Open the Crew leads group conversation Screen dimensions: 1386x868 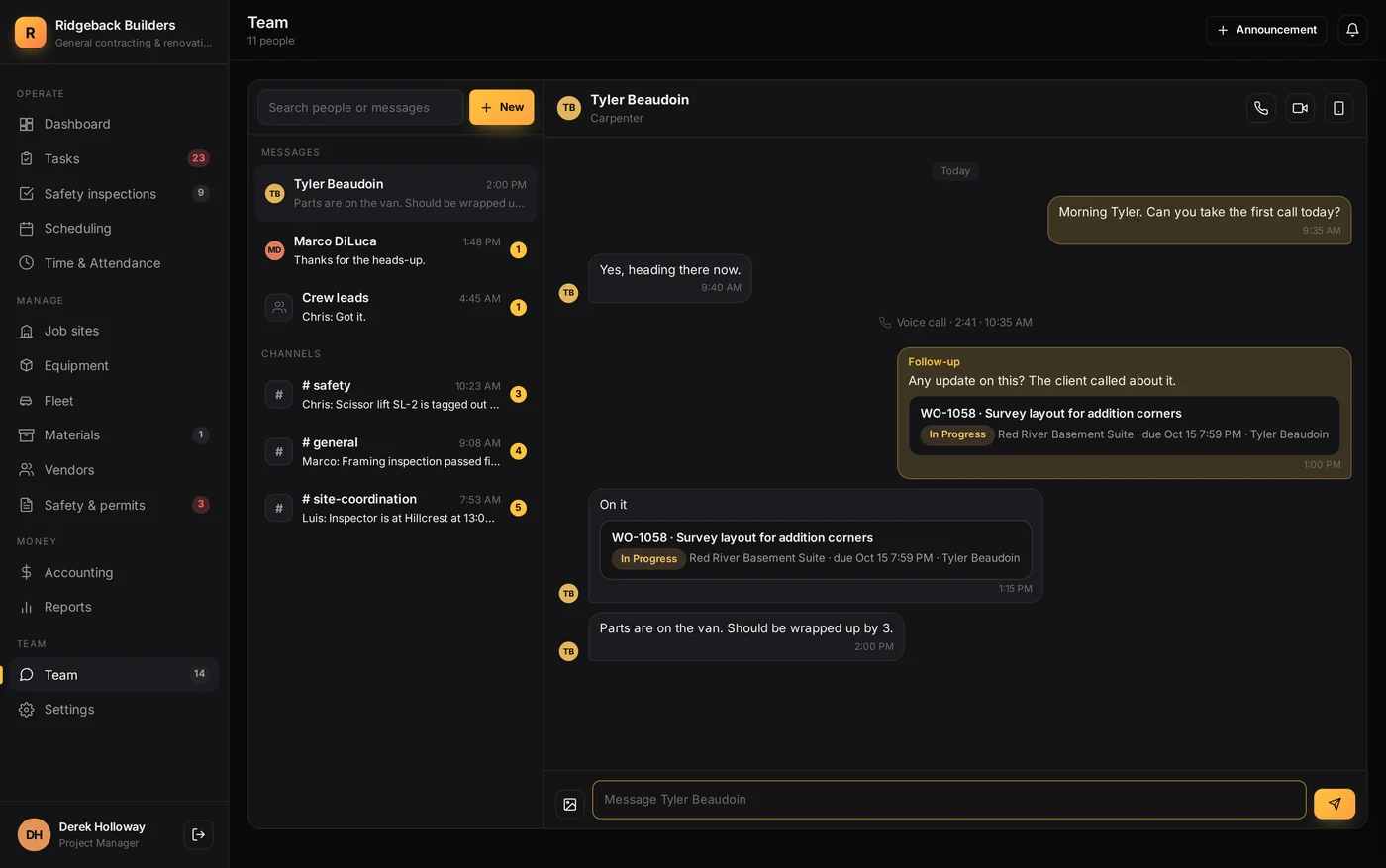click(396, 307)
